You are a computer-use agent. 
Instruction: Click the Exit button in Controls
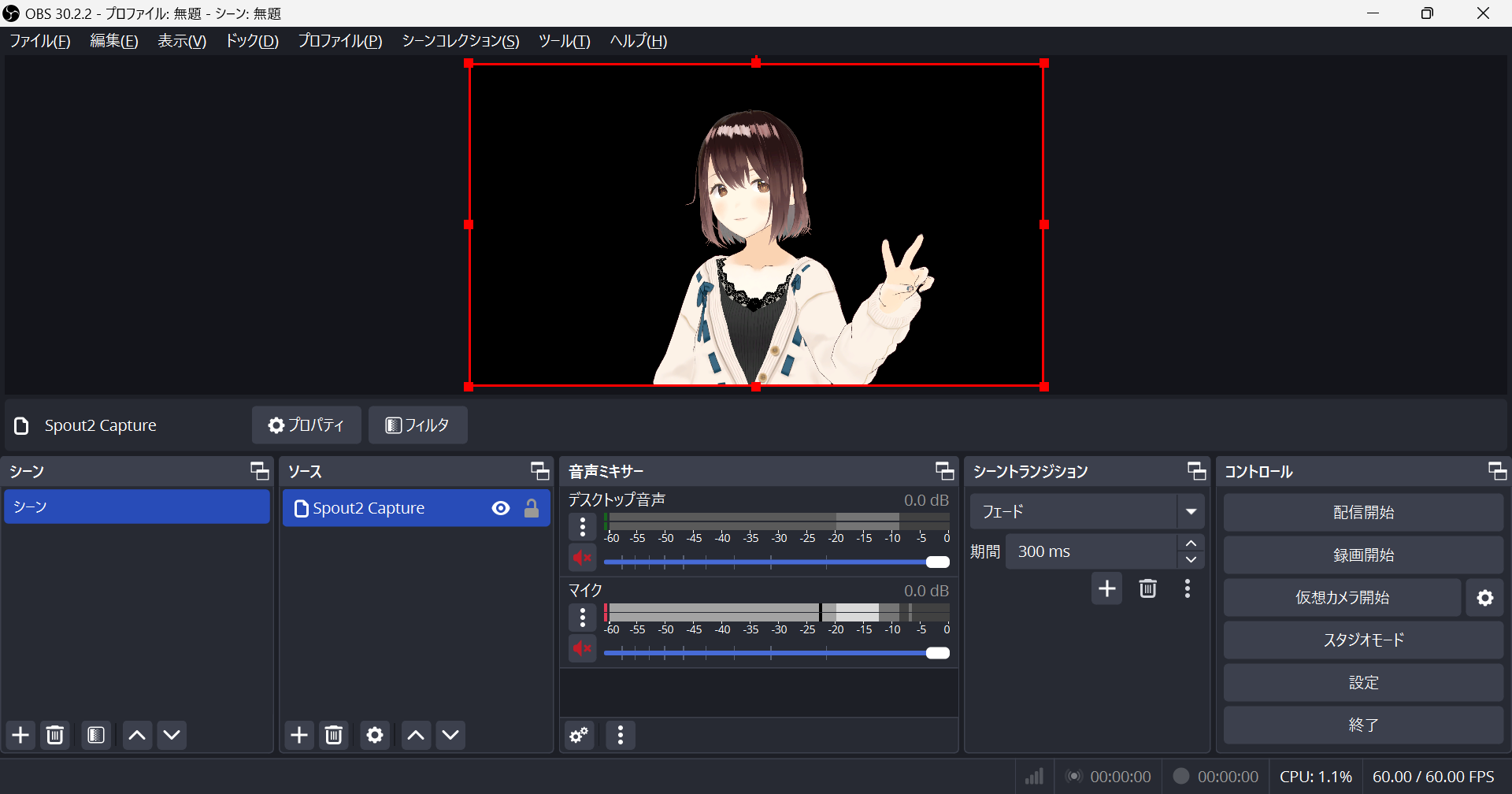1363,725
